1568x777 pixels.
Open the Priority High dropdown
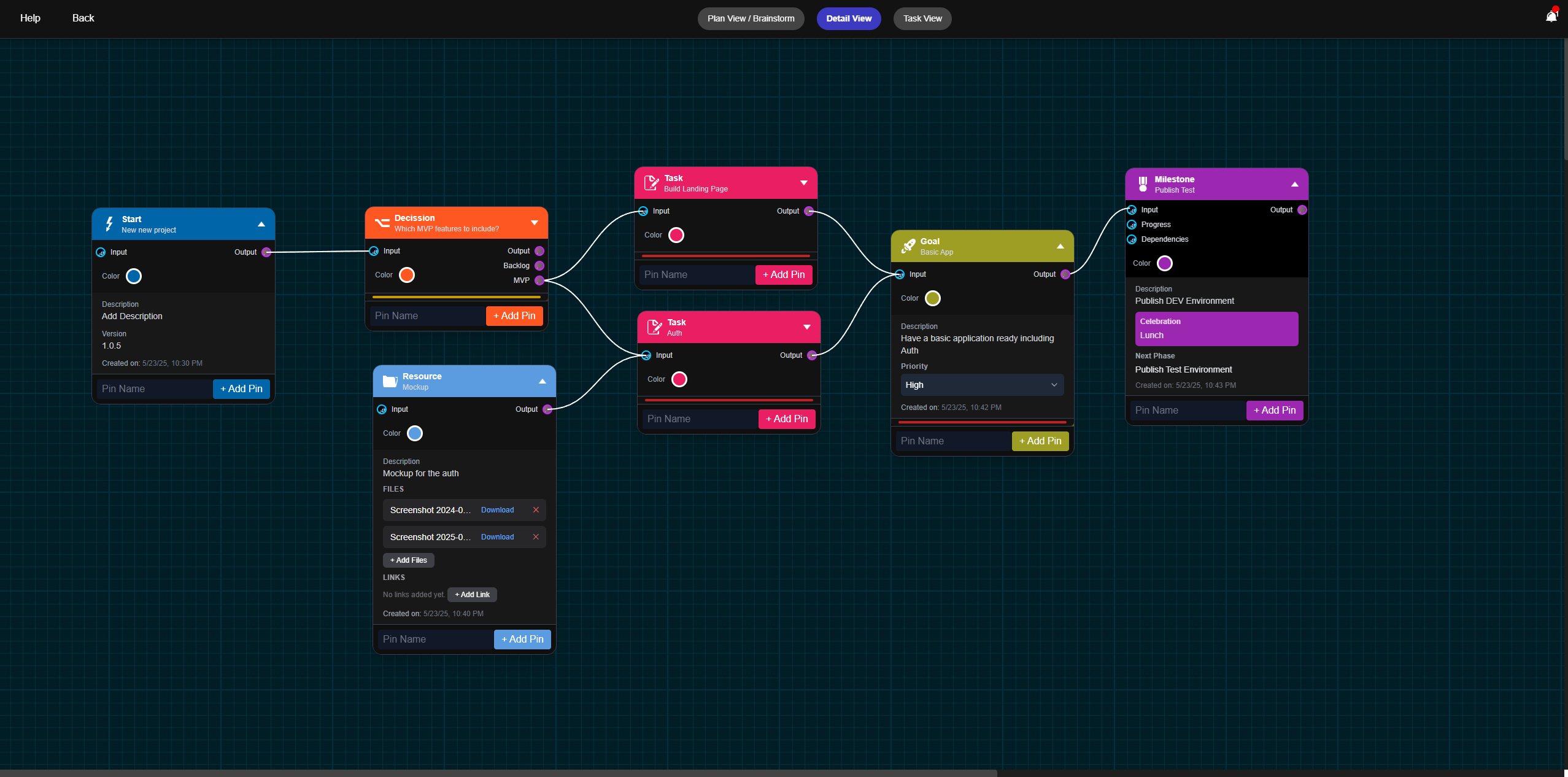pyautogui.click(x=981, y=385)
